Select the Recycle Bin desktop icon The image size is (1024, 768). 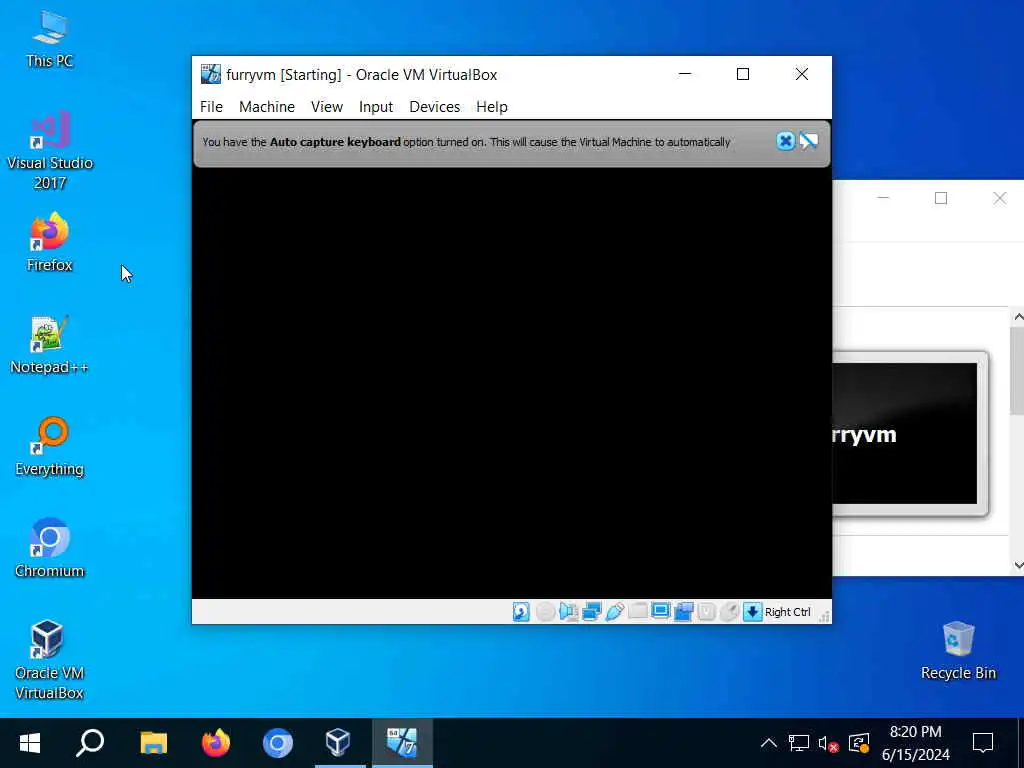pyautogui.click(x=958, y=650)
